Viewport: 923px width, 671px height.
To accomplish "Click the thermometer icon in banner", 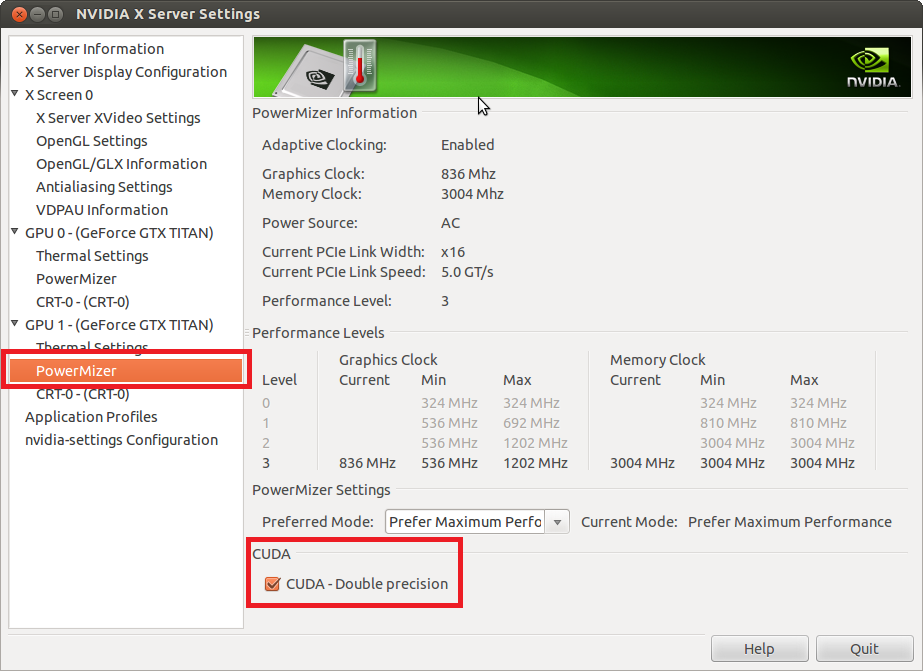I will point(360,65).
